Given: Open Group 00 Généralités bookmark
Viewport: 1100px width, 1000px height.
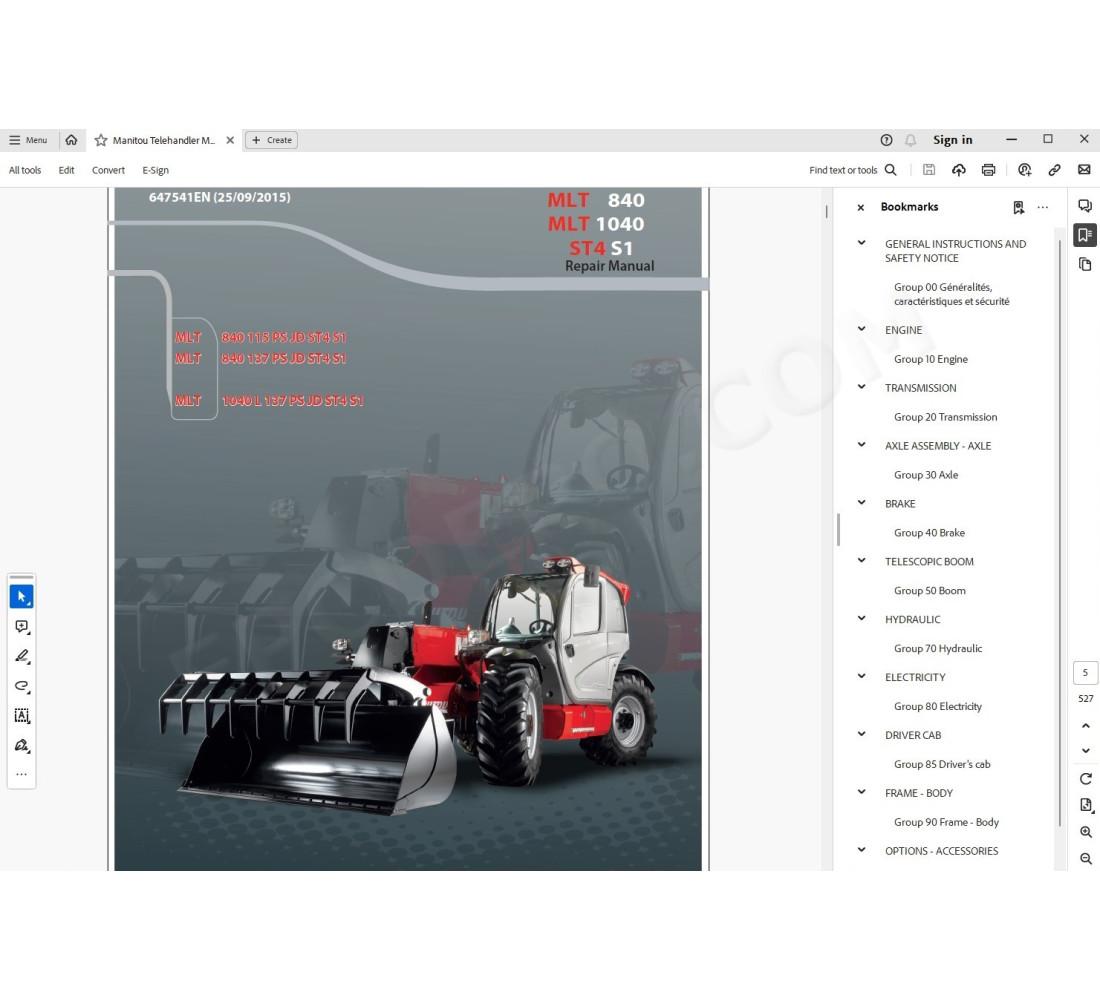Looking at the screenshot, I should click(x=951, y=294).
